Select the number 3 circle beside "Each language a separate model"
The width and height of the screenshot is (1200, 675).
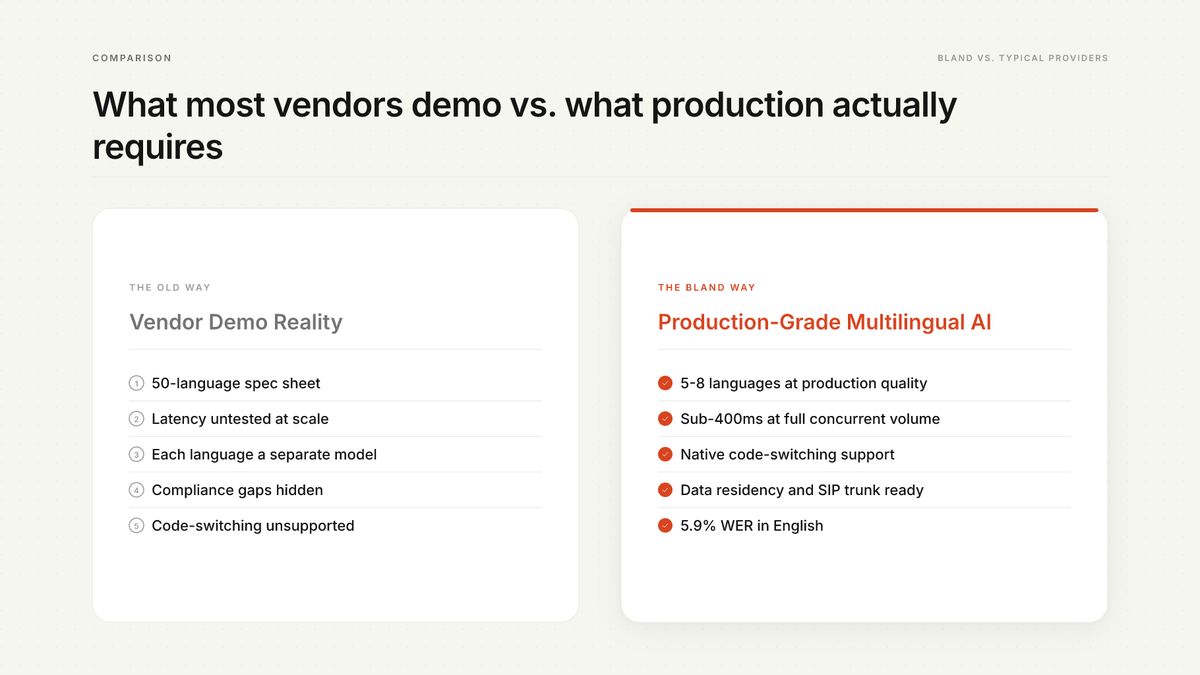click(x=137, y=454)
